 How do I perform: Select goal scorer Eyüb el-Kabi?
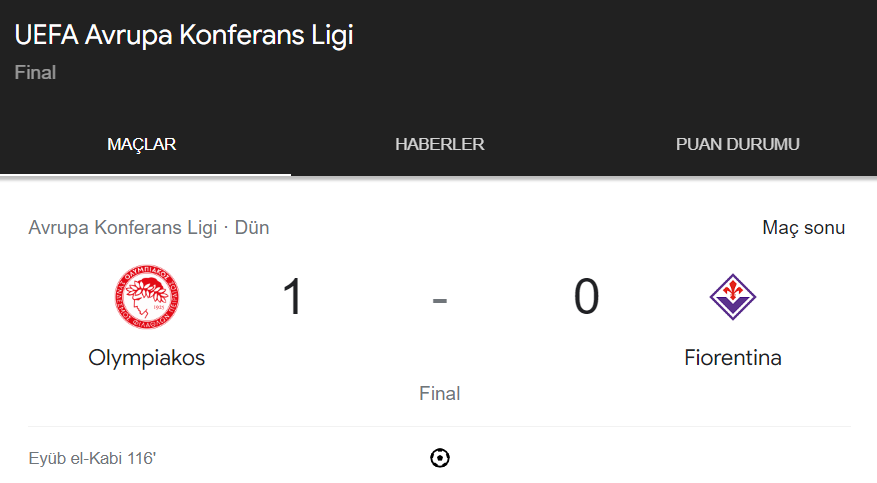75,459
